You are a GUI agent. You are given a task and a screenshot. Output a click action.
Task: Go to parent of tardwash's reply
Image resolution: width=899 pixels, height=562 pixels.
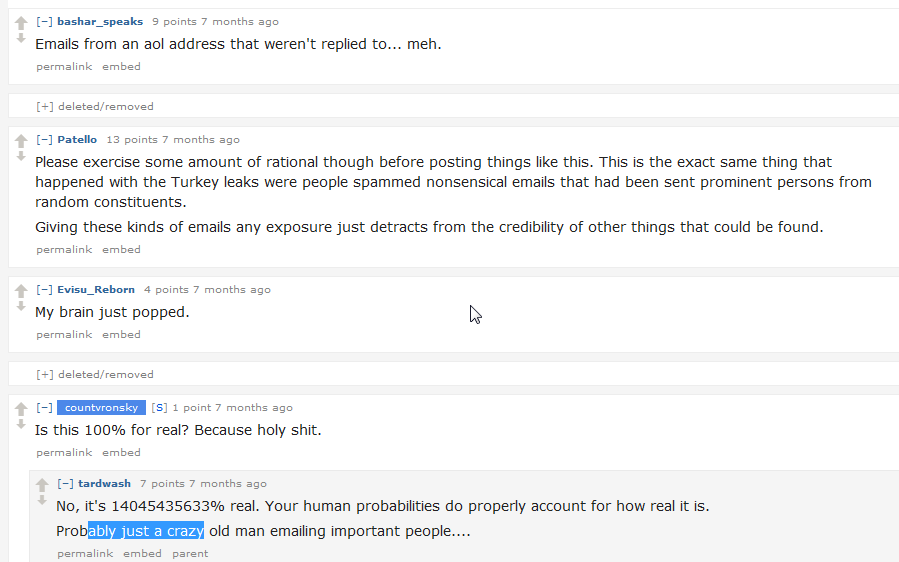[190, 554]
